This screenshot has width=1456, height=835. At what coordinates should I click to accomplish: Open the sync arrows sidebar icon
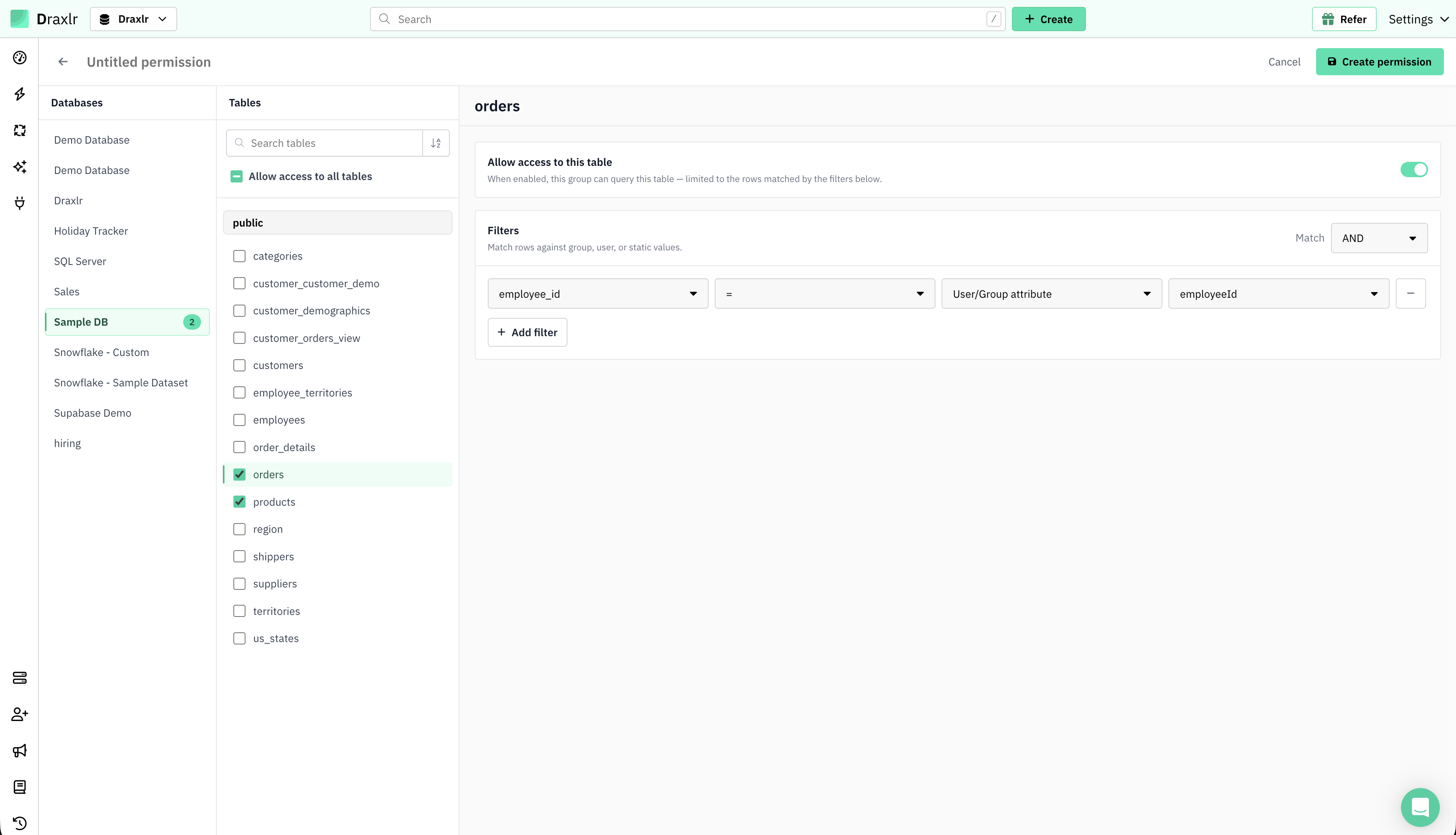19,131
